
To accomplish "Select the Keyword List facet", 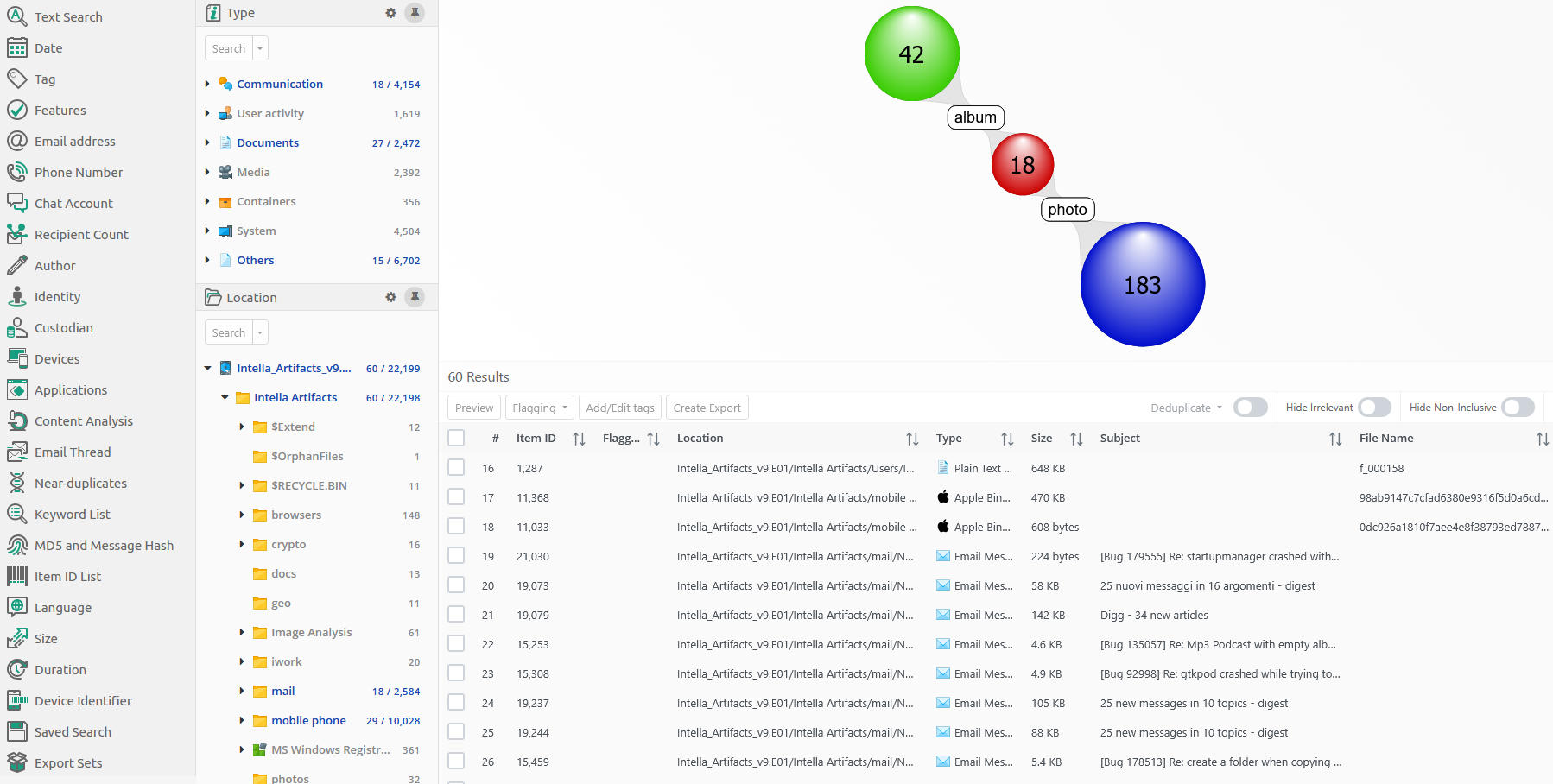I will [72, 514].
